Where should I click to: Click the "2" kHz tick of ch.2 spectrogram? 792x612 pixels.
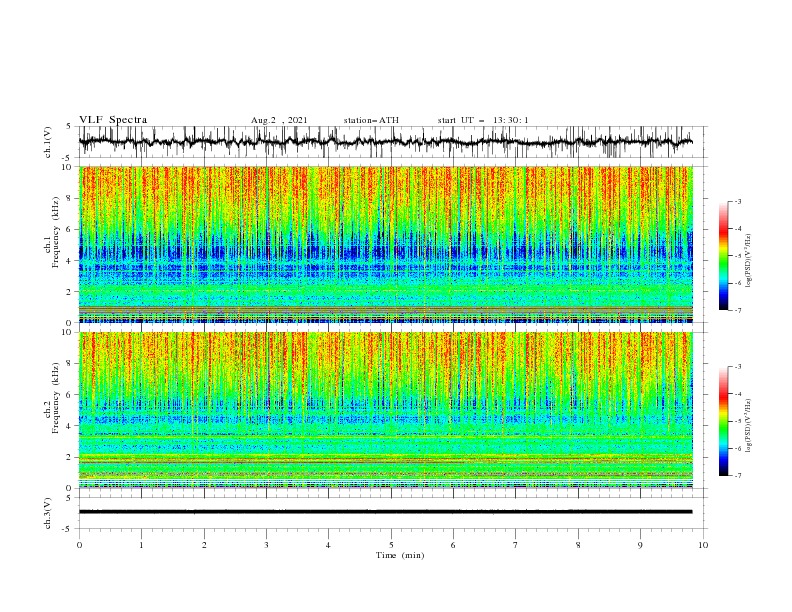tap(70, 457)
